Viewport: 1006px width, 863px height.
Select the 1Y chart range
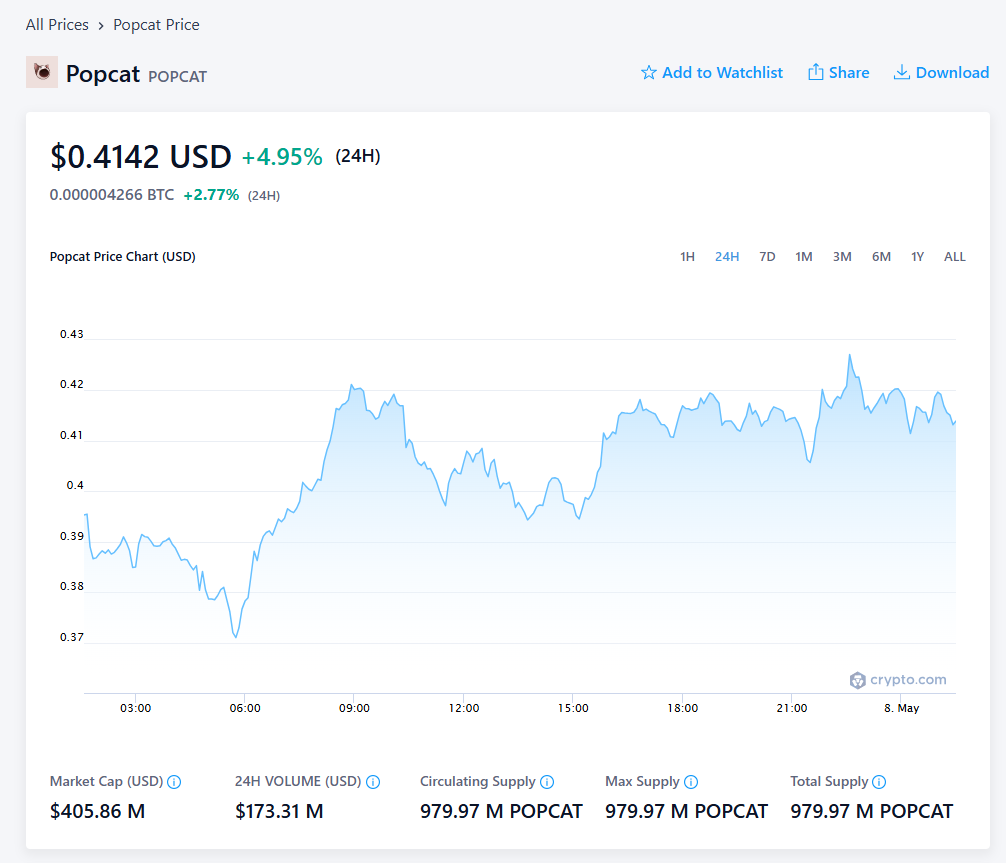[x=917, y=257]
